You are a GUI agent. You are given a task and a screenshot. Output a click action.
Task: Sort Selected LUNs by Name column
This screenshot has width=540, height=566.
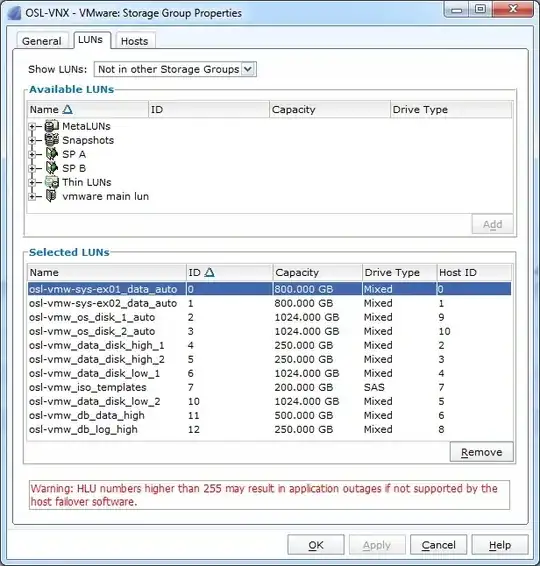click(x=106, y=272)
